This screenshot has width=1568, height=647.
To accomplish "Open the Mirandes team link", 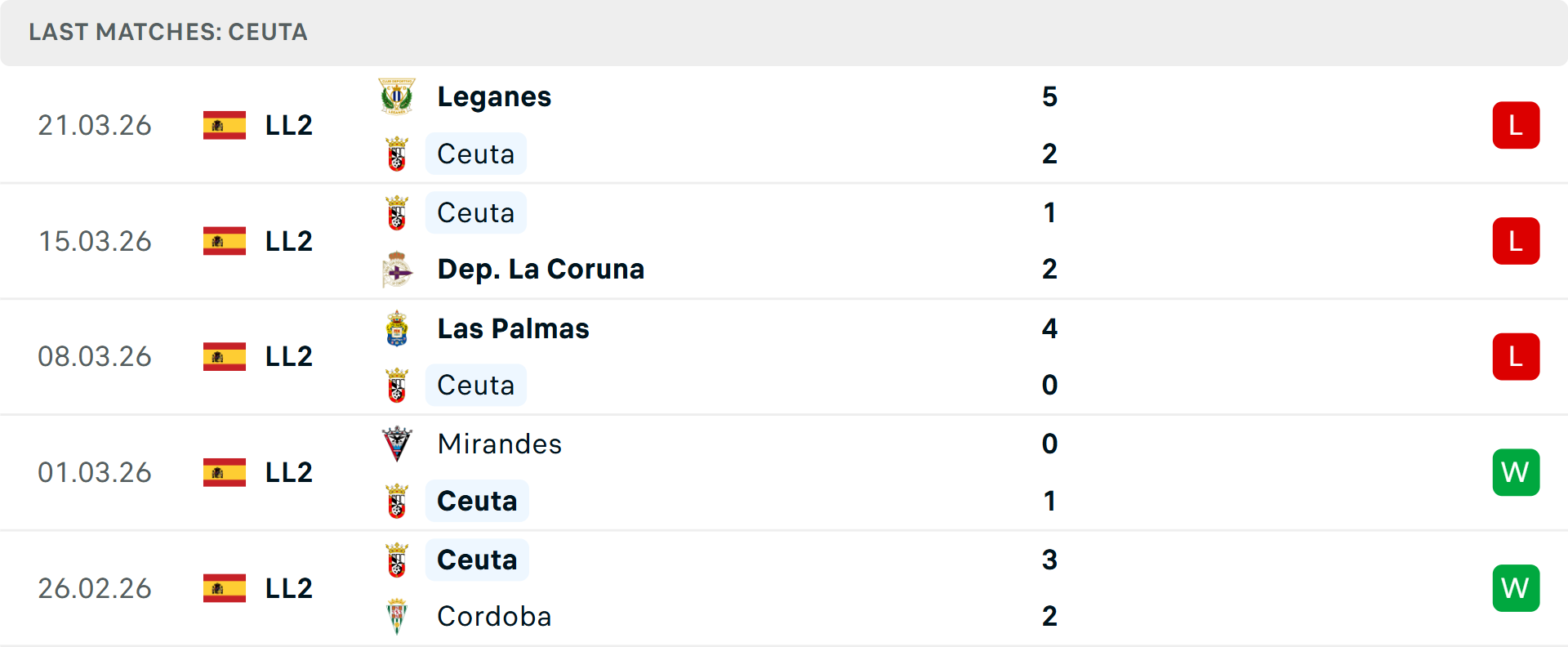I will (499, 444).
